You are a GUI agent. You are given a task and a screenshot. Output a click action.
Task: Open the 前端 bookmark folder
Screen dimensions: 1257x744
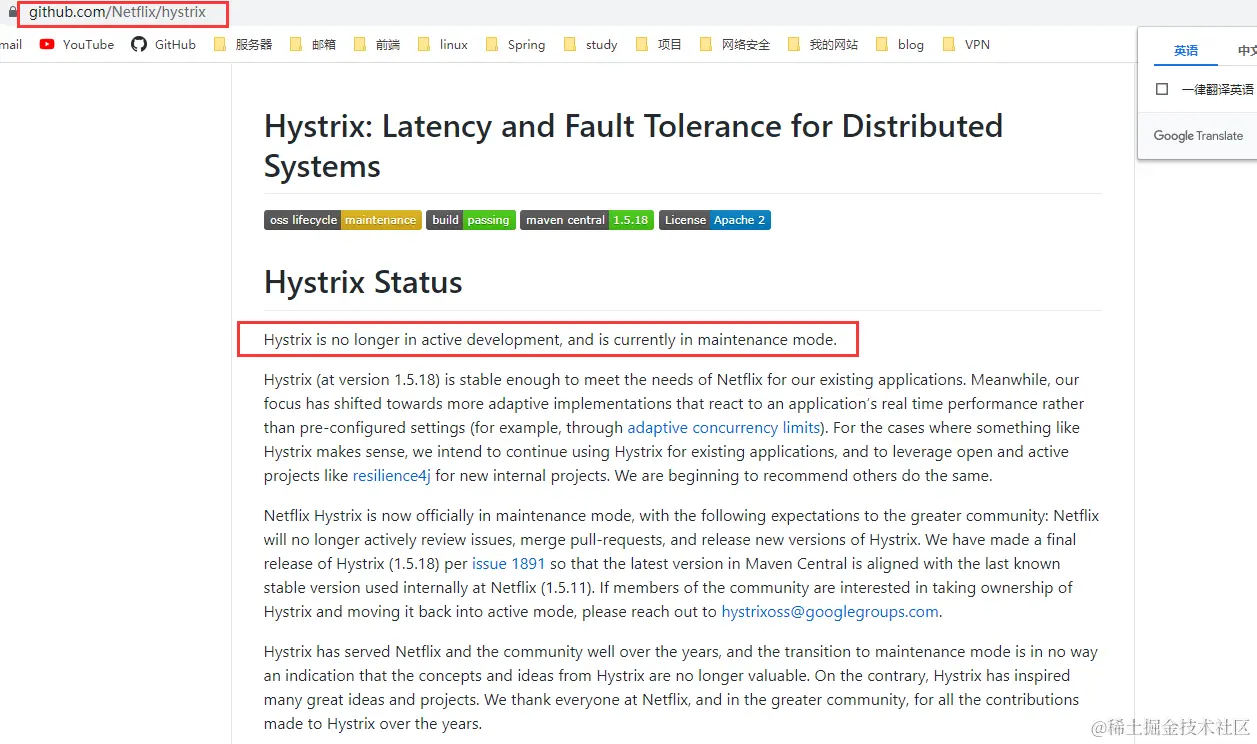[377, 44]
